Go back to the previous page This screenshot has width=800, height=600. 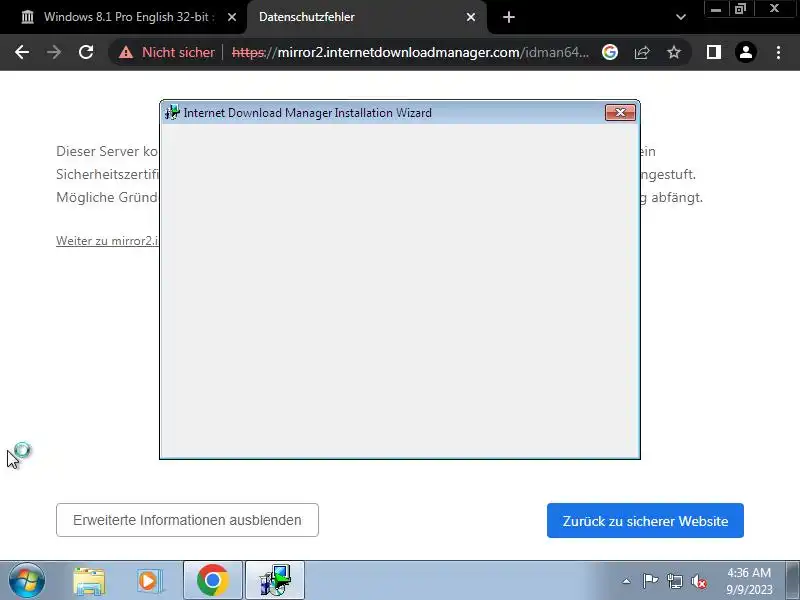tap(22, 52)
